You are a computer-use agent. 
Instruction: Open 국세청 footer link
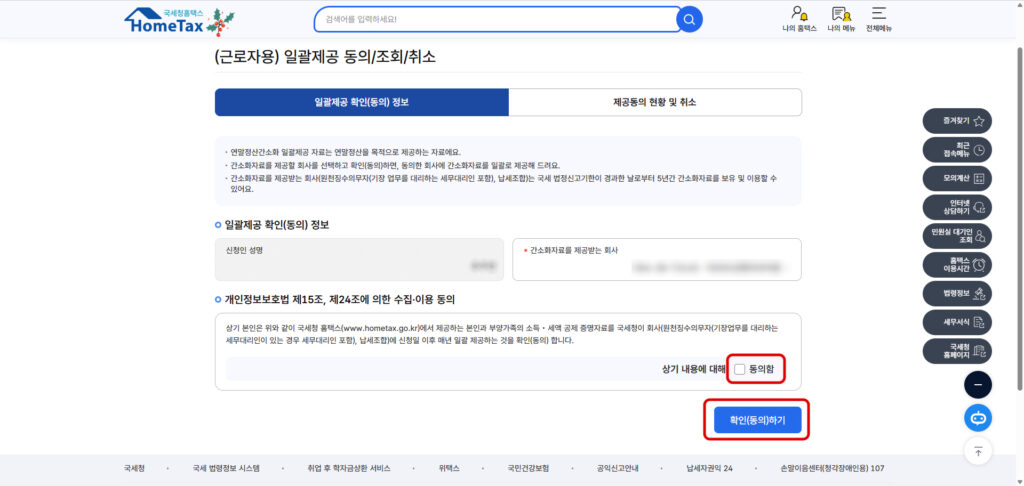[135, 468]
